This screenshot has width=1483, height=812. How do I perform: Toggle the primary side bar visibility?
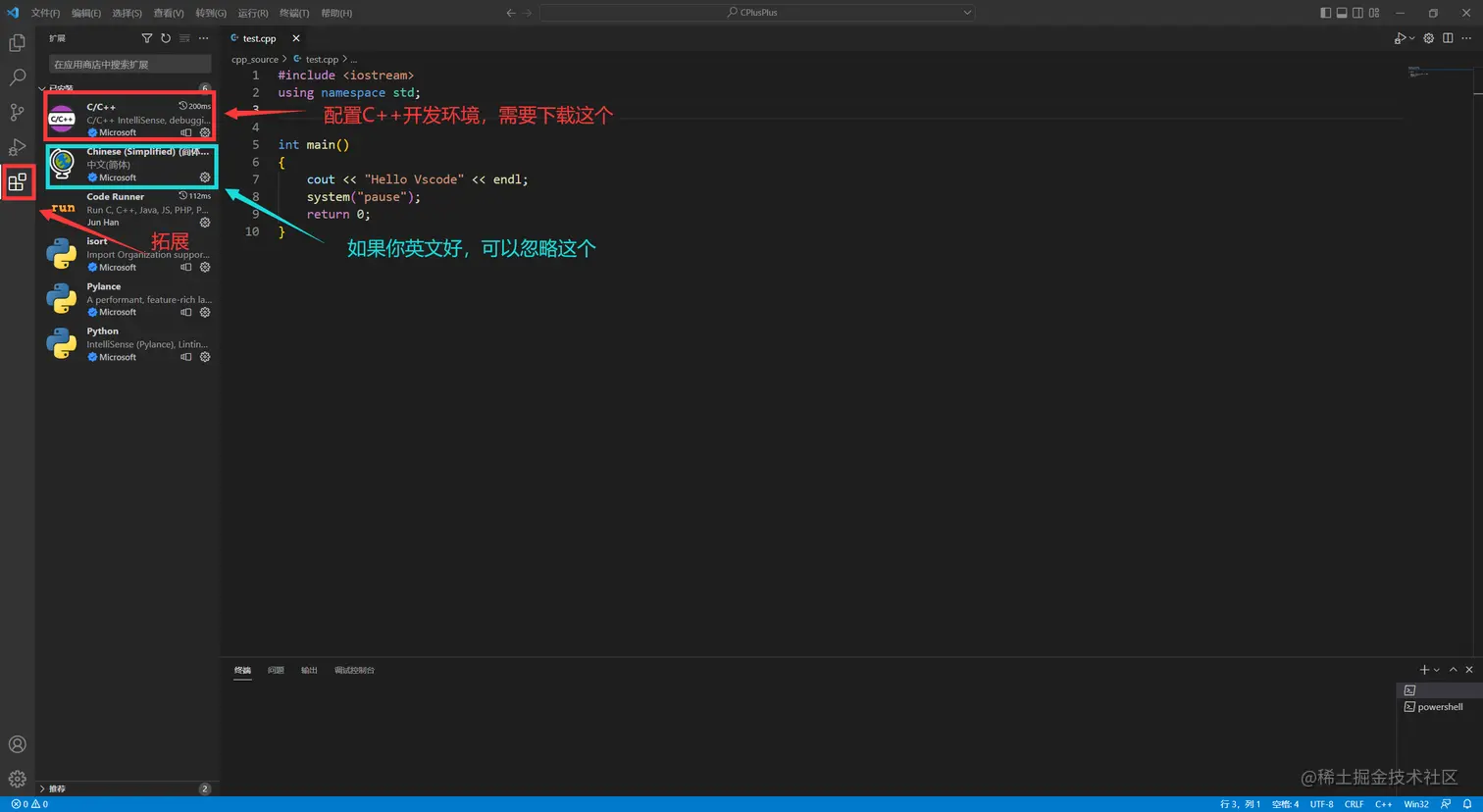point(1326,13)
